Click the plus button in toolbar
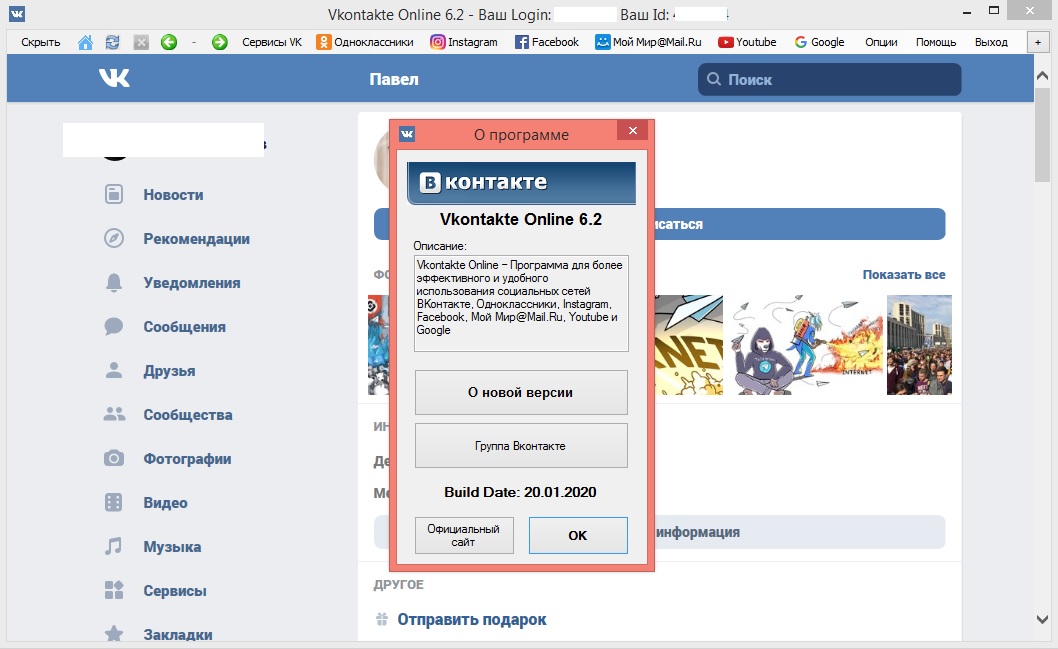This screenshot has width=1058, height=649. (x=1038, y=42)
